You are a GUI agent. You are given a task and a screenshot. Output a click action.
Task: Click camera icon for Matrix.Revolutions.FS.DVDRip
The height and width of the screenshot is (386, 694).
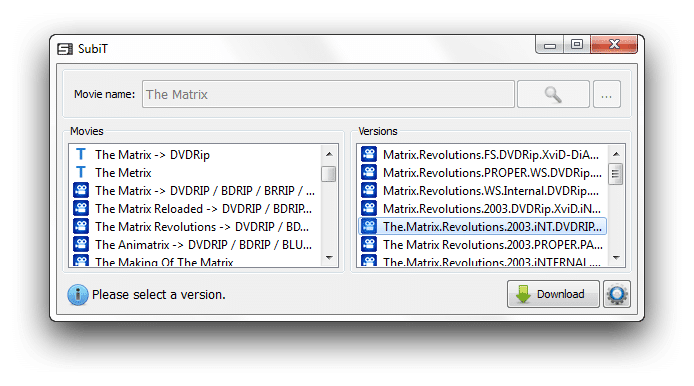pos(369,154)
